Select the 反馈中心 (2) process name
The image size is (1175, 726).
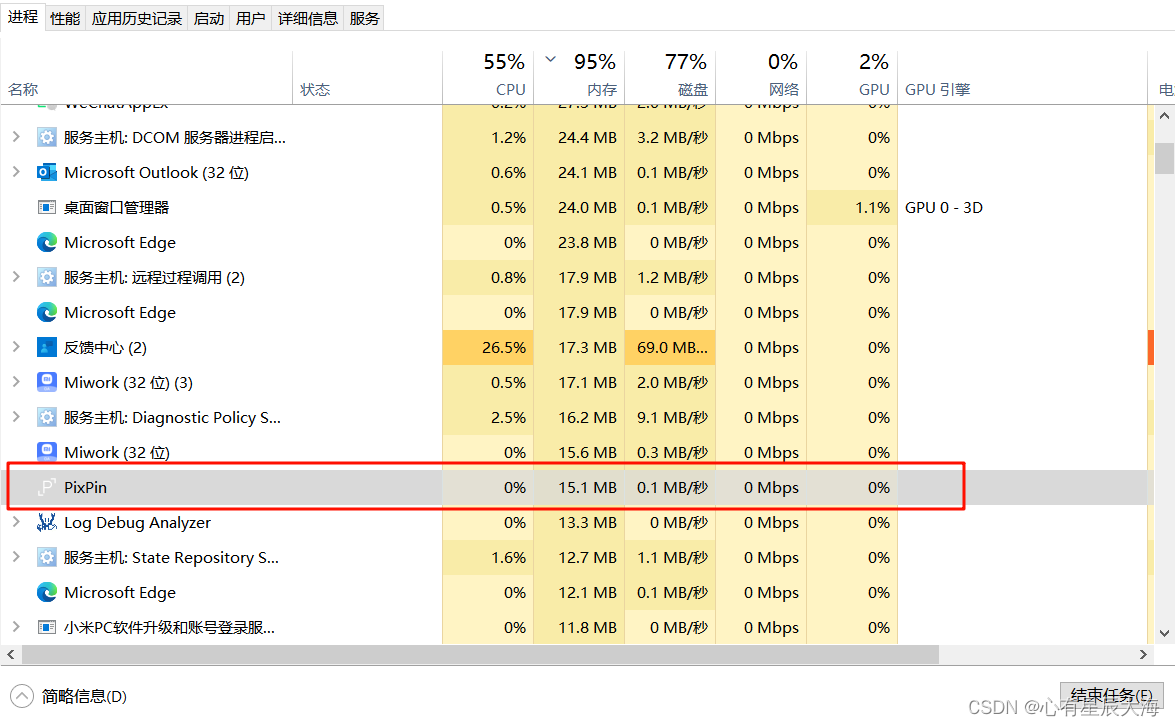coord(105,348)
